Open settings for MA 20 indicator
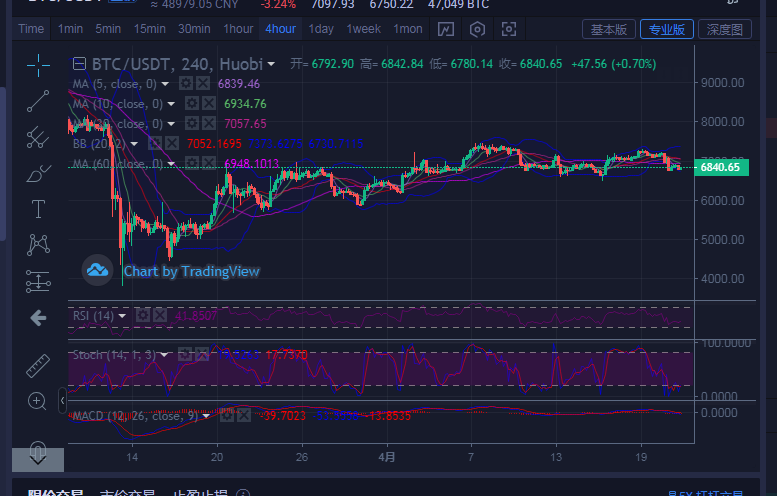Image resolution: width=777 pixels, height=496 pixels. coord(192,123)
